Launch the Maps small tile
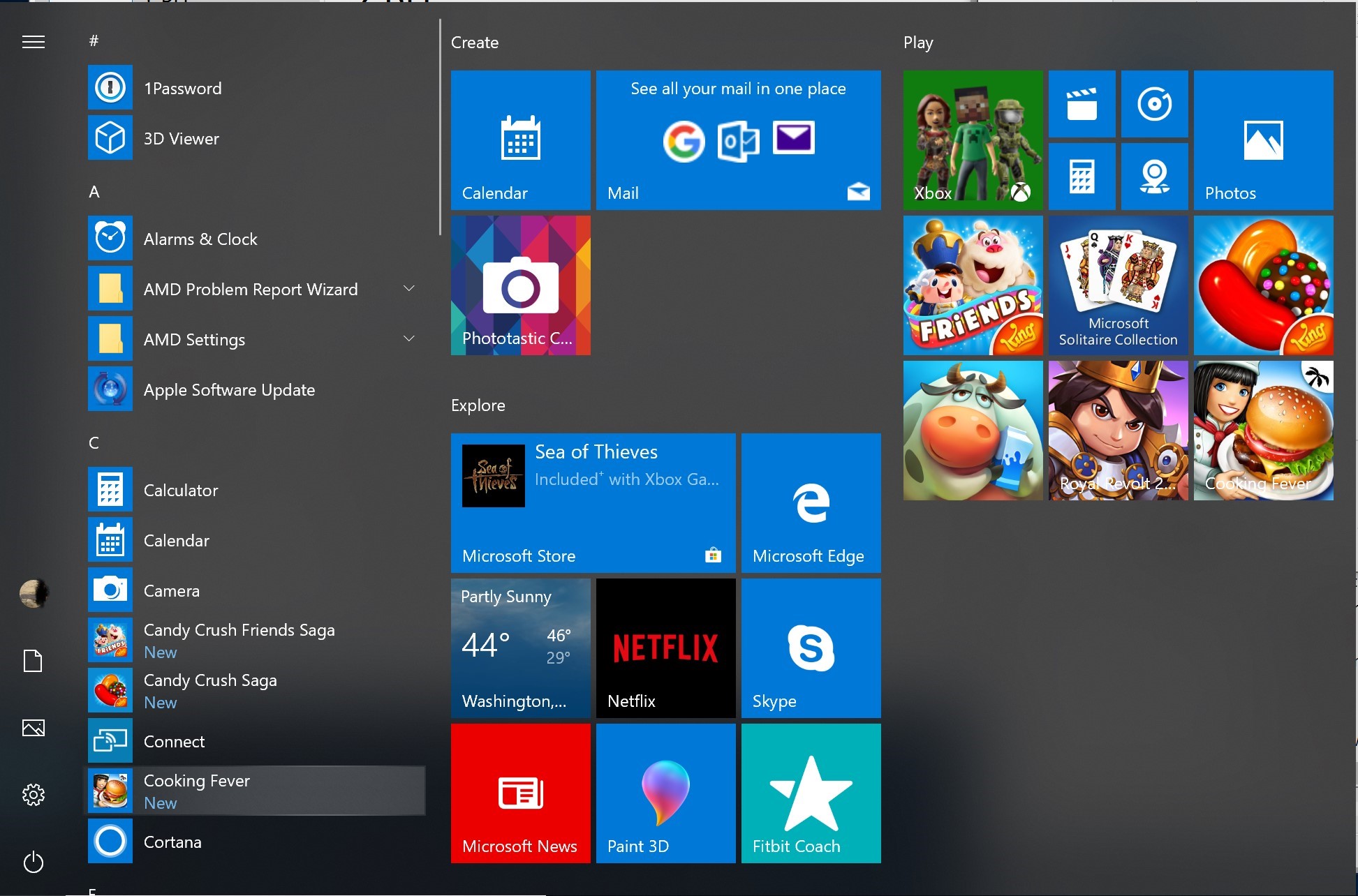 coord(1154,177)
